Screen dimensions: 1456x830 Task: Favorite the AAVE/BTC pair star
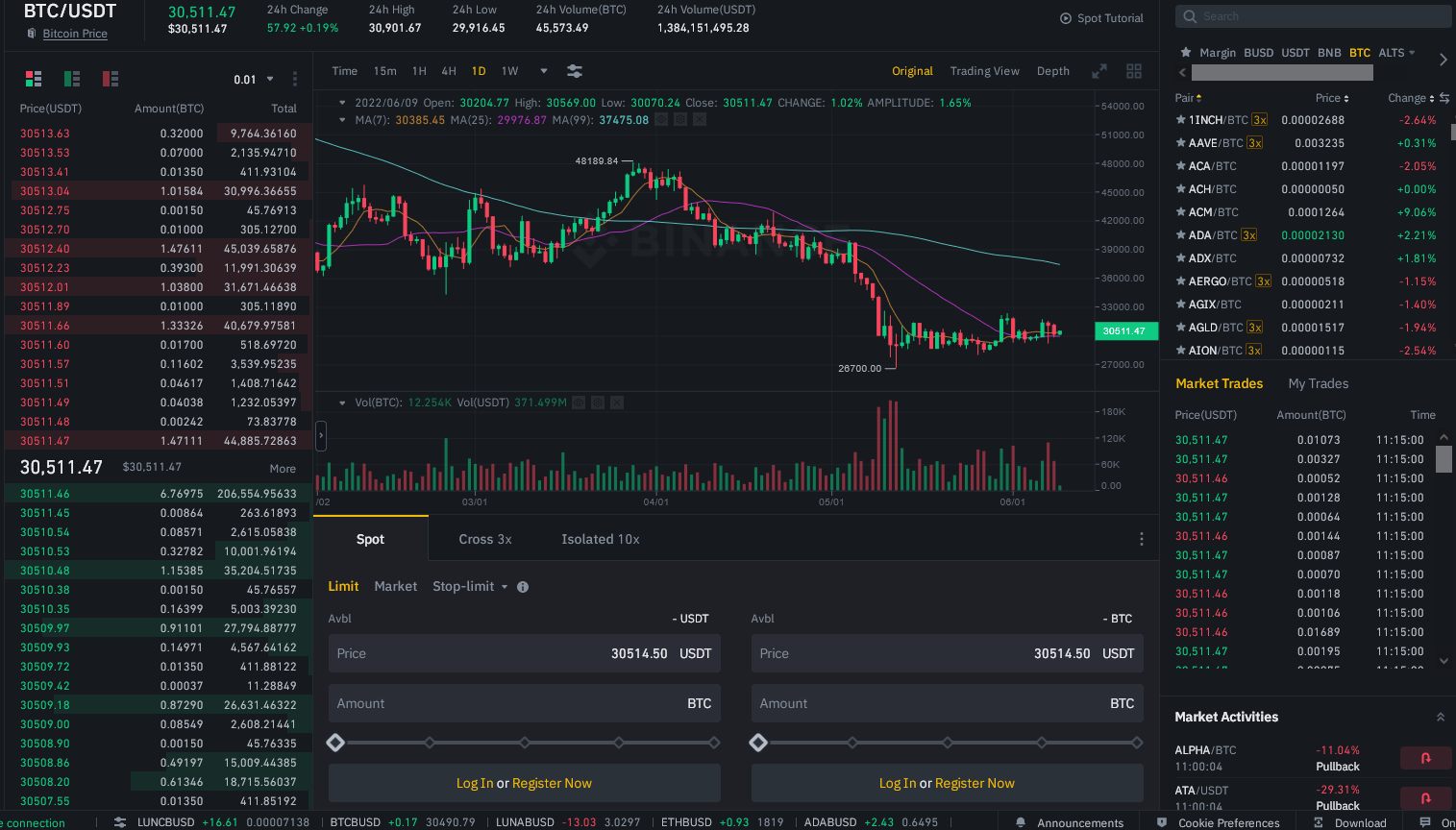(1180, 143)
